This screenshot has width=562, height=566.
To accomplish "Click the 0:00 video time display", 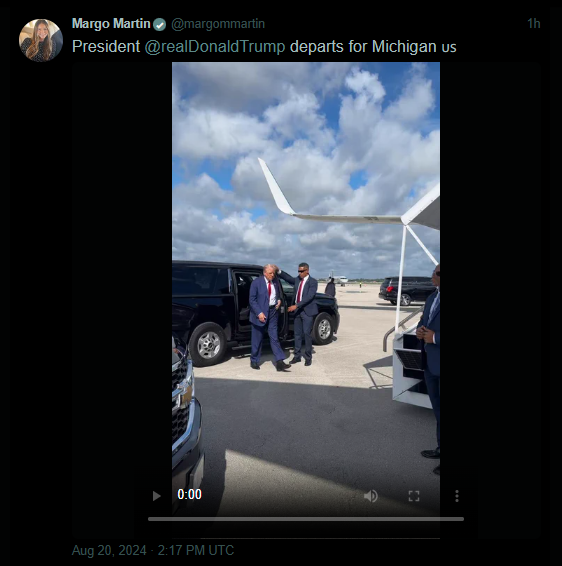I will (x=189, y=494).
